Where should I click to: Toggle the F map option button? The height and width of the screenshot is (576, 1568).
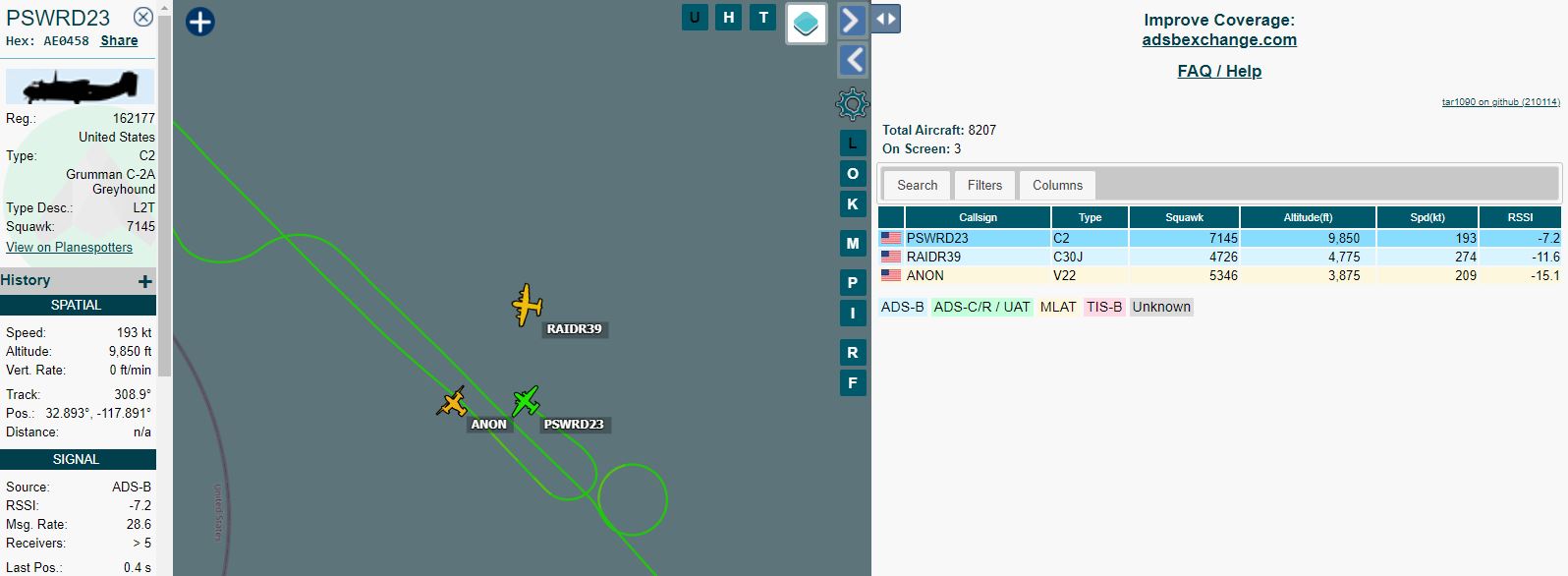coord(852,383)
